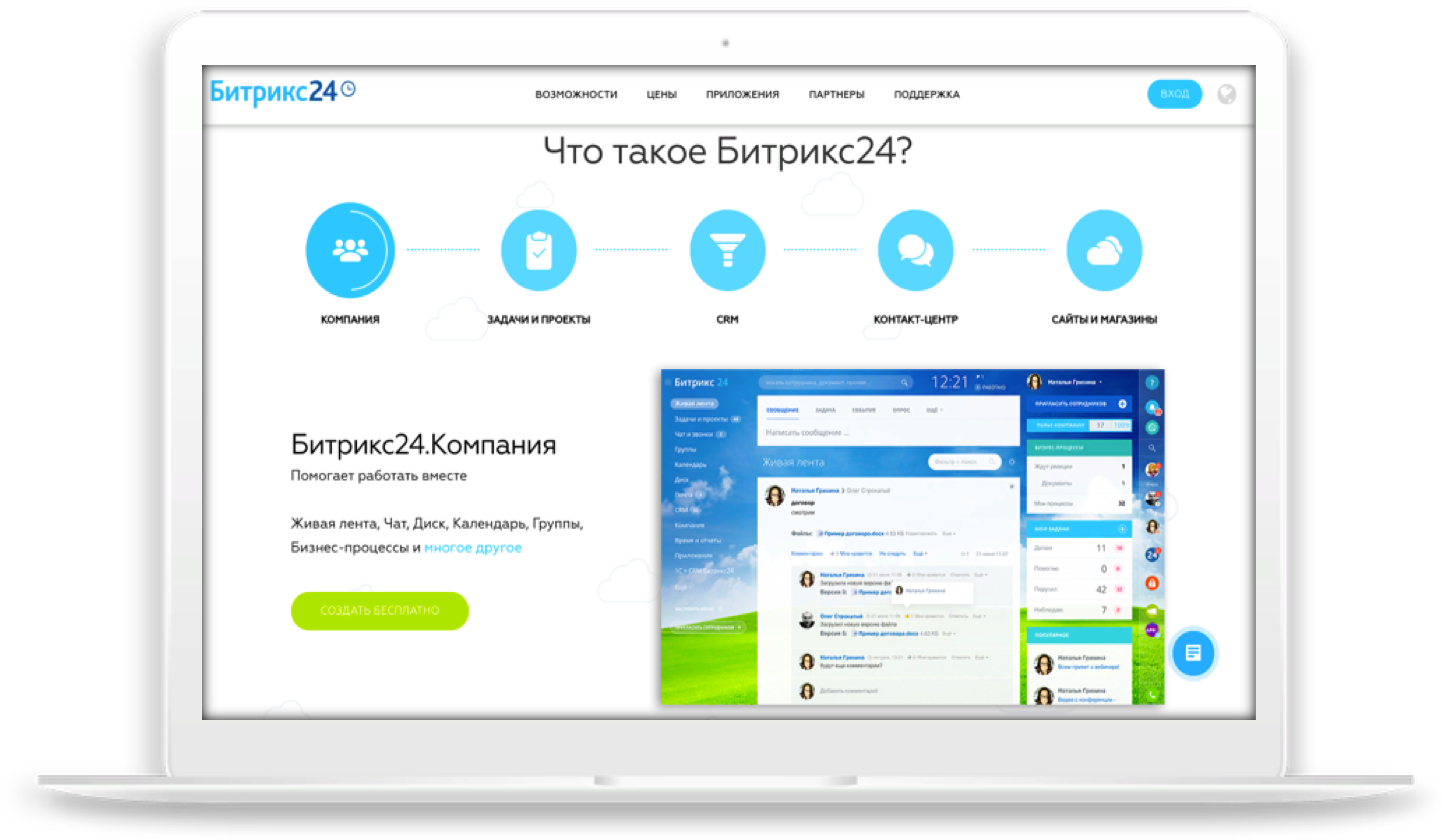
Task: Select the Компания people circle icon
Action: click(x=349, y=250)
